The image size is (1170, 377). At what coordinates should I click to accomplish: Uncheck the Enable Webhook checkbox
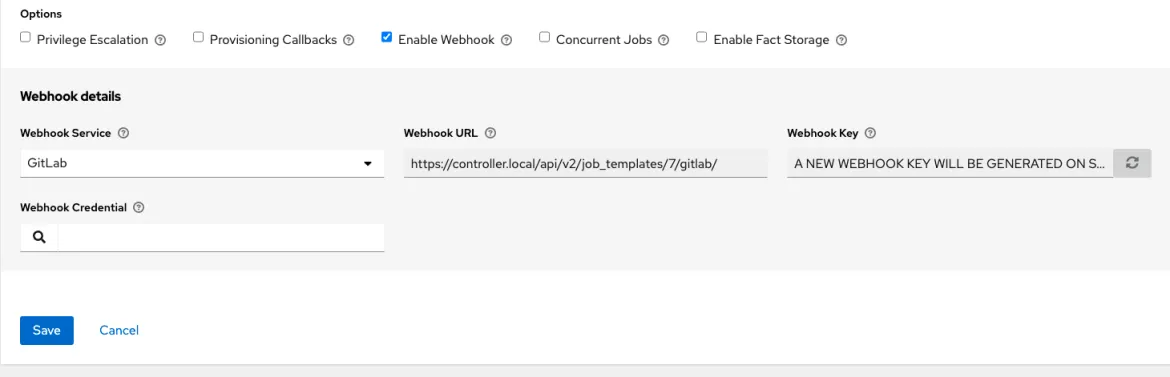(x=387, y=37)
